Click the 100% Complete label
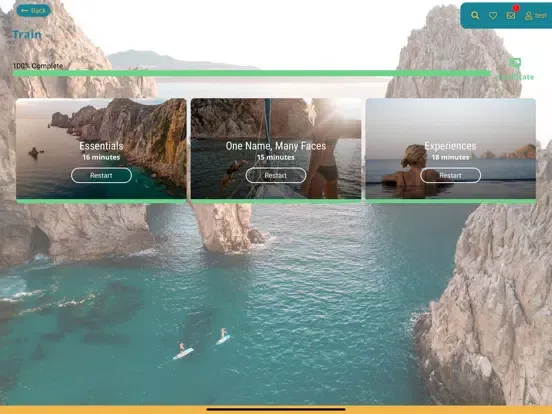The image size is (552, 414). 38,66
